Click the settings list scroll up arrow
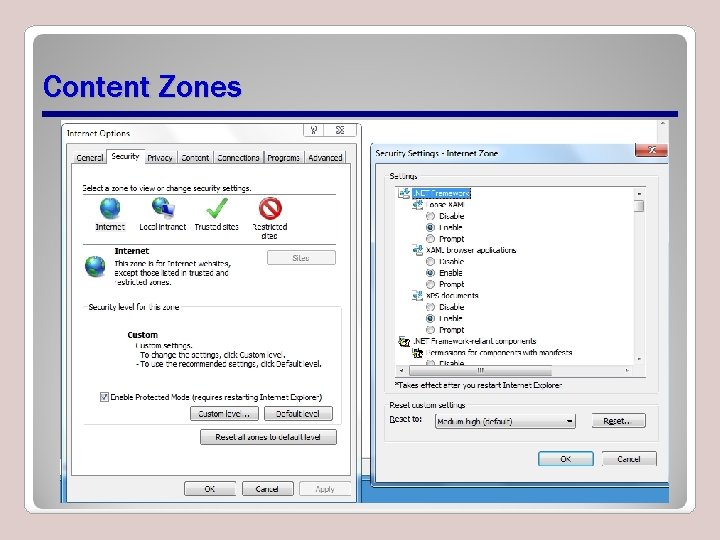The width and height of the screenshot is (720, 540). coord(639,193)
